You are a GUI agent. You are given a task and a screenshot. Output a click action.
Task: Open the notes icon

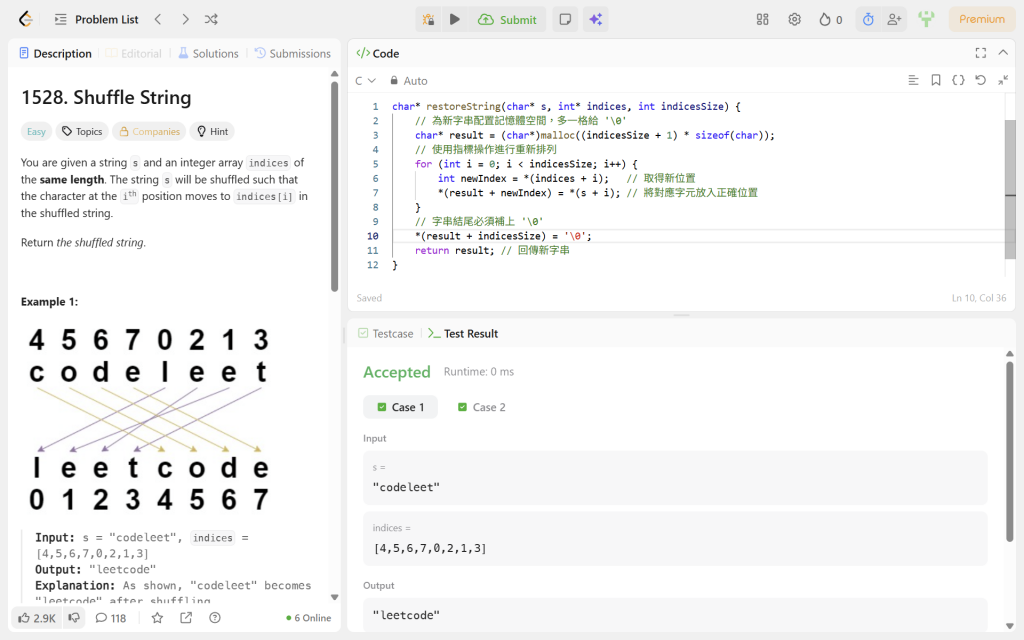566,20
